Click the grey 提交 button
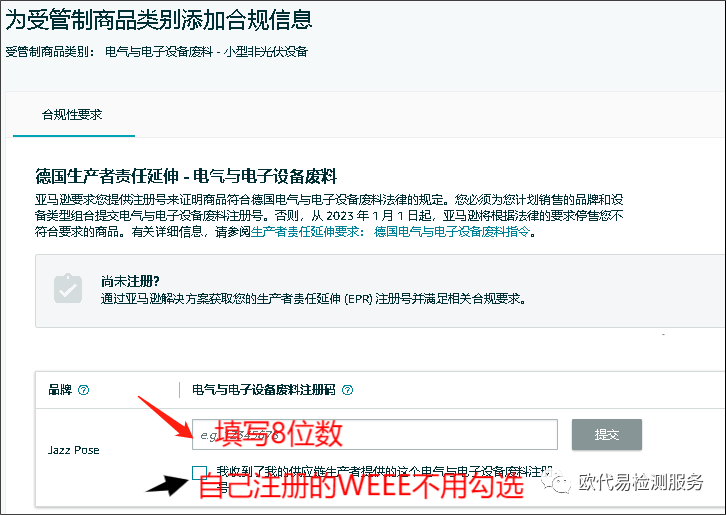This screenshot has height=515, width=727. (606, 434)
